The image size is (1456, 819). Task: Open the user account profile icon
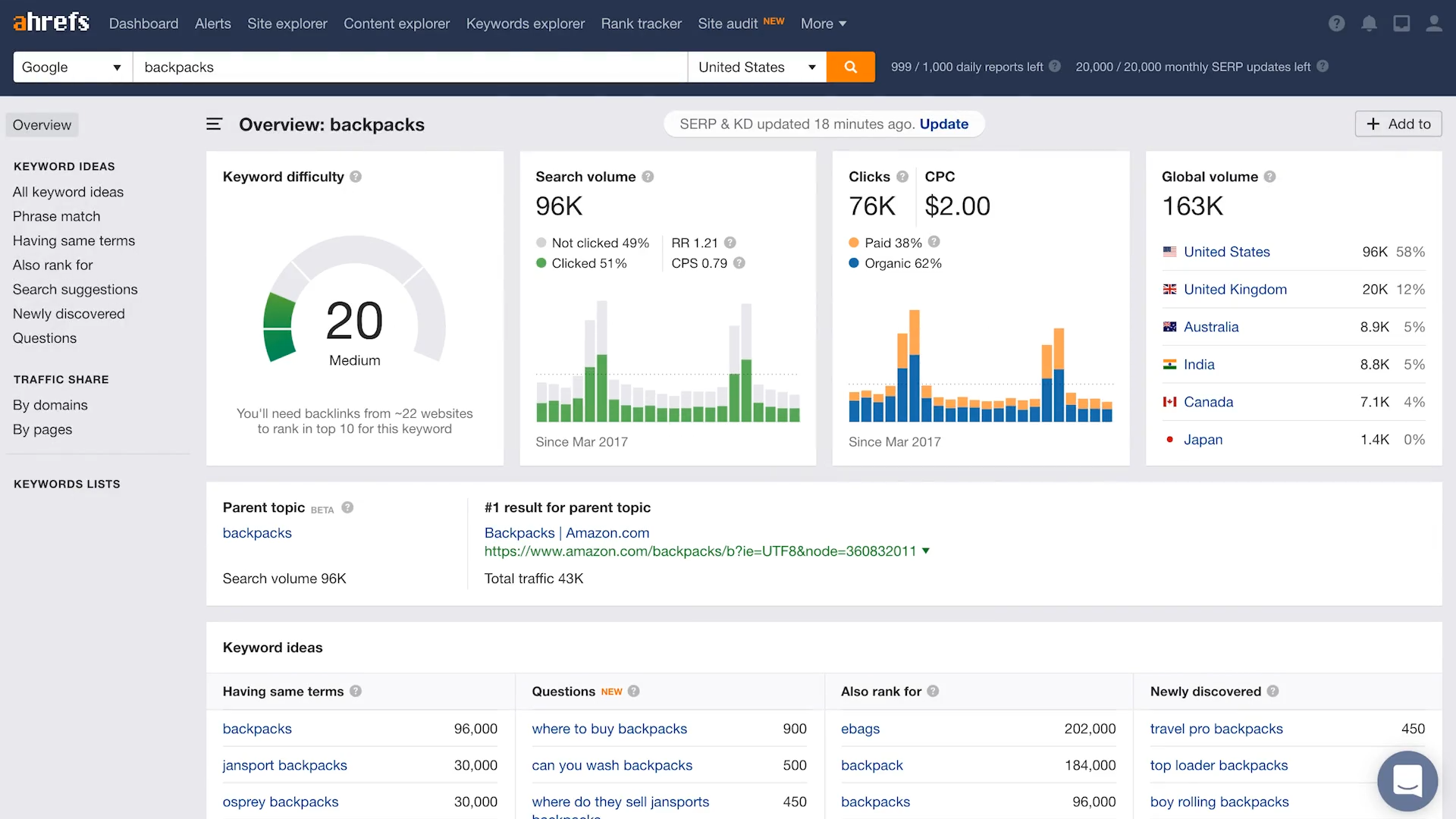tap(1433, 24)
